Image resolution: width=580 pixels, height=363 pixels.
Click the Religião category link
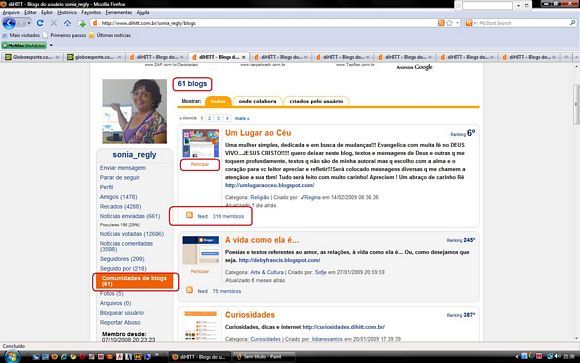point(260,198)
